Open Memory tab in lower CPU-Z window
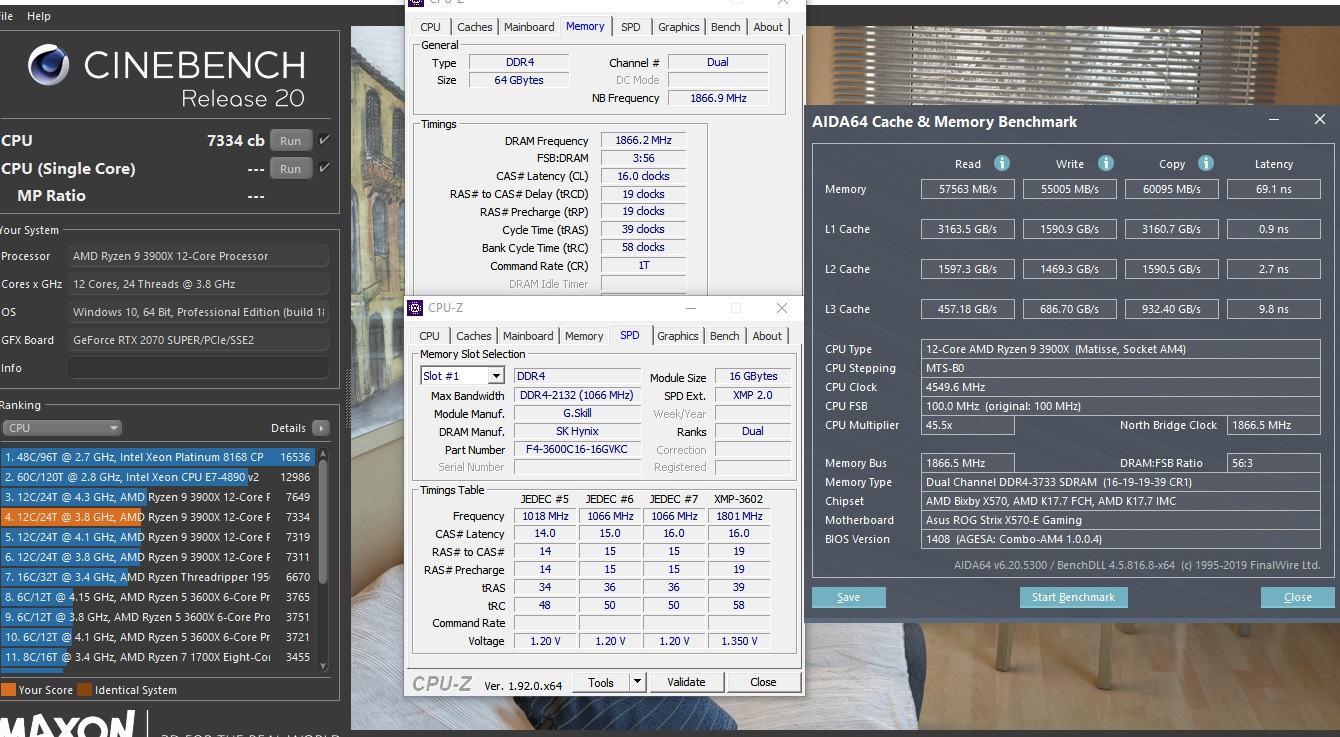The height and width of the screenshot is (737, 1340). point(584,336)
